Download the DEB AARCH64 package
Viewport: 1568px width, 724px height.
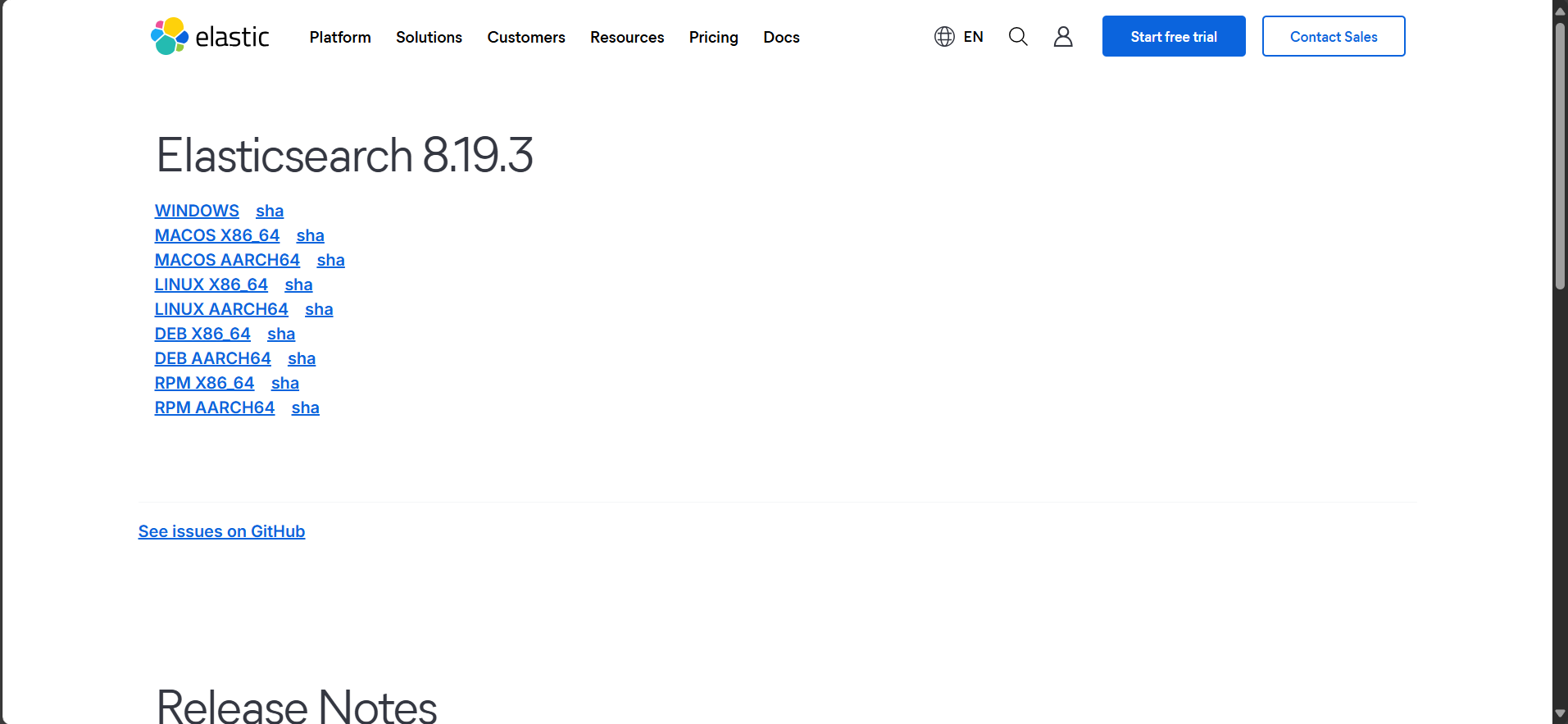(213, 358)
